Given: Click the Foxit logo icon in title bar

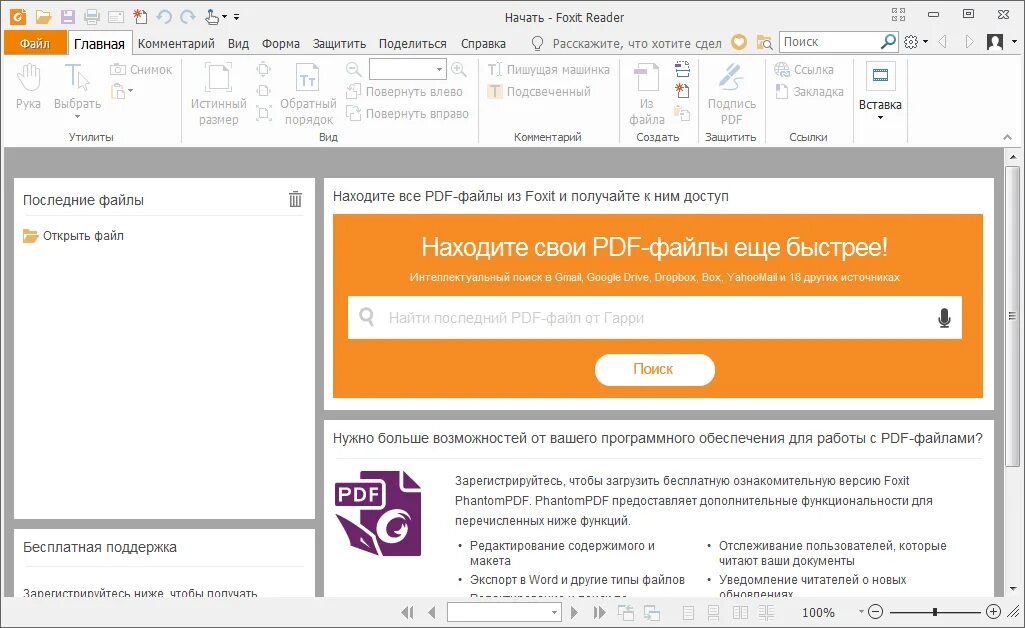Looking at the screenshot, I should click(18, 16).
